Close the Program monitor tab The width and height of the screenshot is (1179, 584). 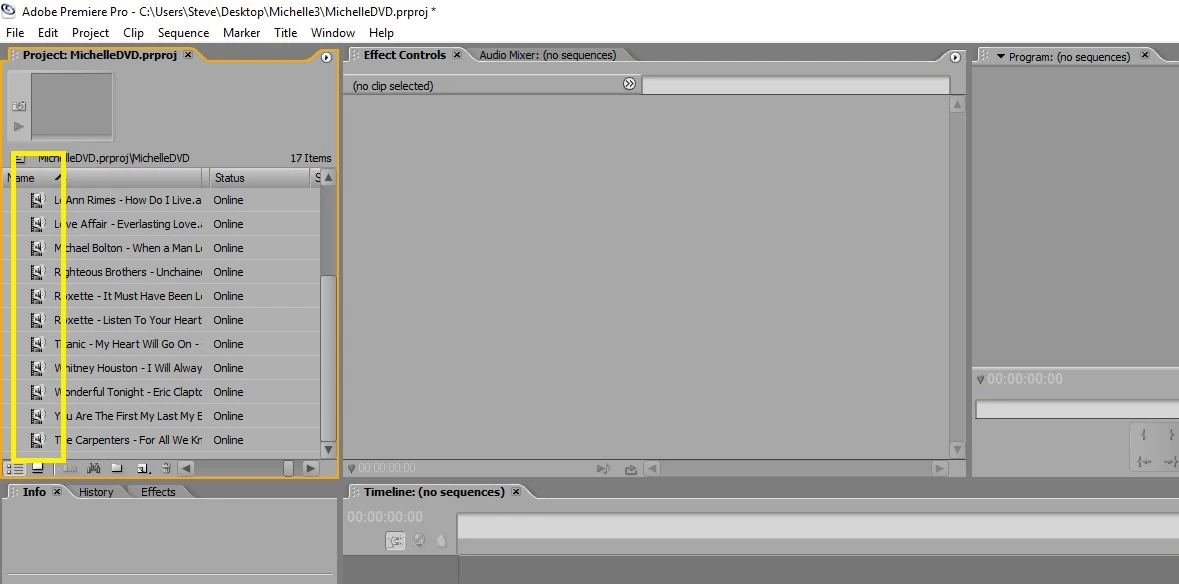pos(1144,55)
